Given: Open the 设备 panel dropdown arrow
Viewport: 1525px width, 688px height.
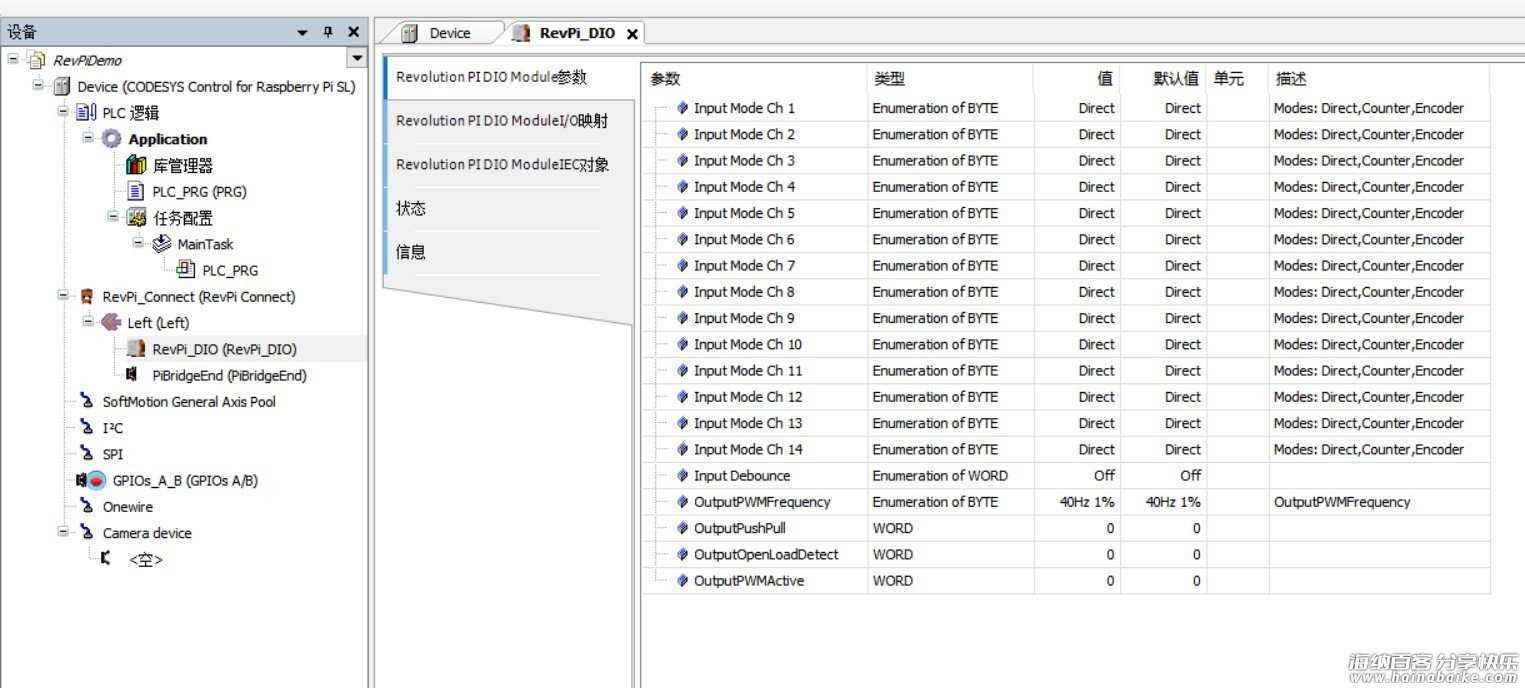Looking at the screenshot, I should [303, 32].
